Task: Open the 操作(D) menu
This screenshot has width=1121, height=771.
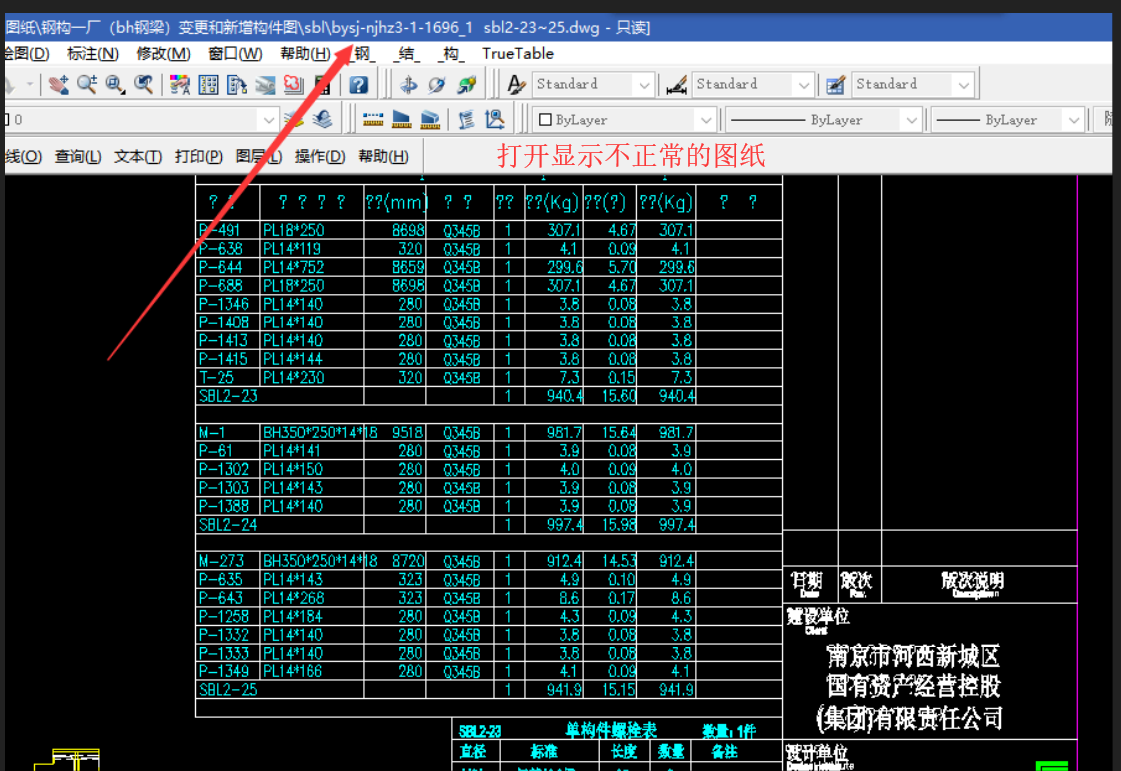Action: (x=320, y=156)
